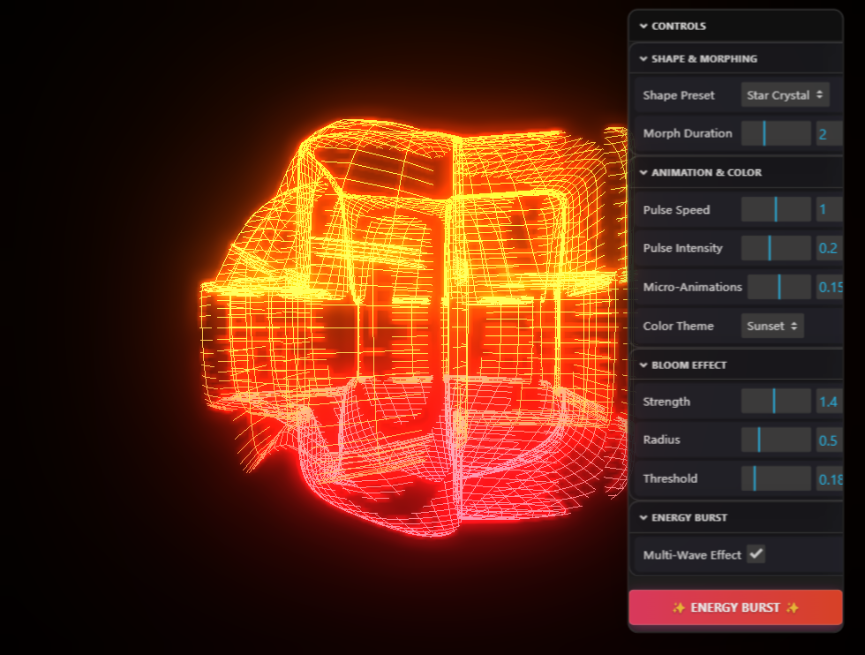Collapse the Controls panel chevron
This screenshot has height=655, width=865.
click(x=643, y=26)
